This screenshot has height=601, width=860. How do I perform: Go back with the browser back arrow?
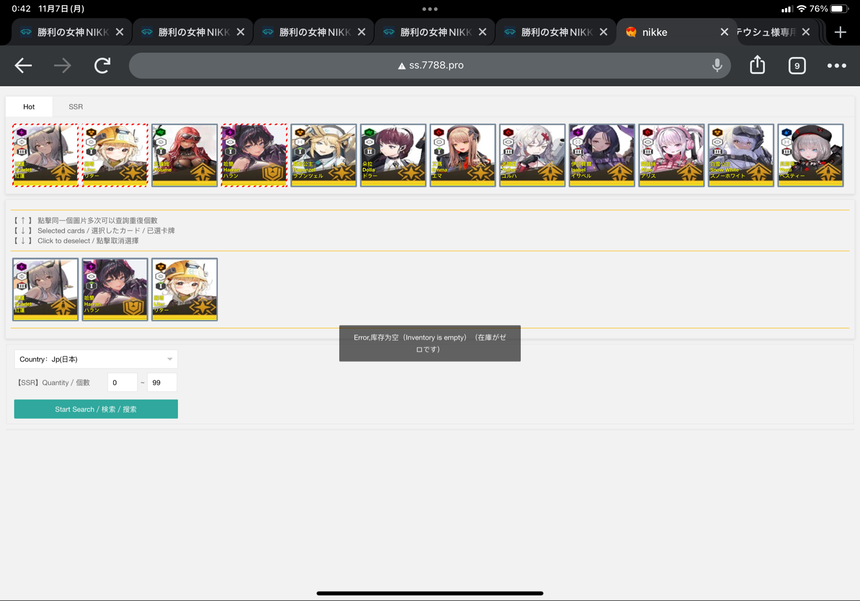click(23, 66)
